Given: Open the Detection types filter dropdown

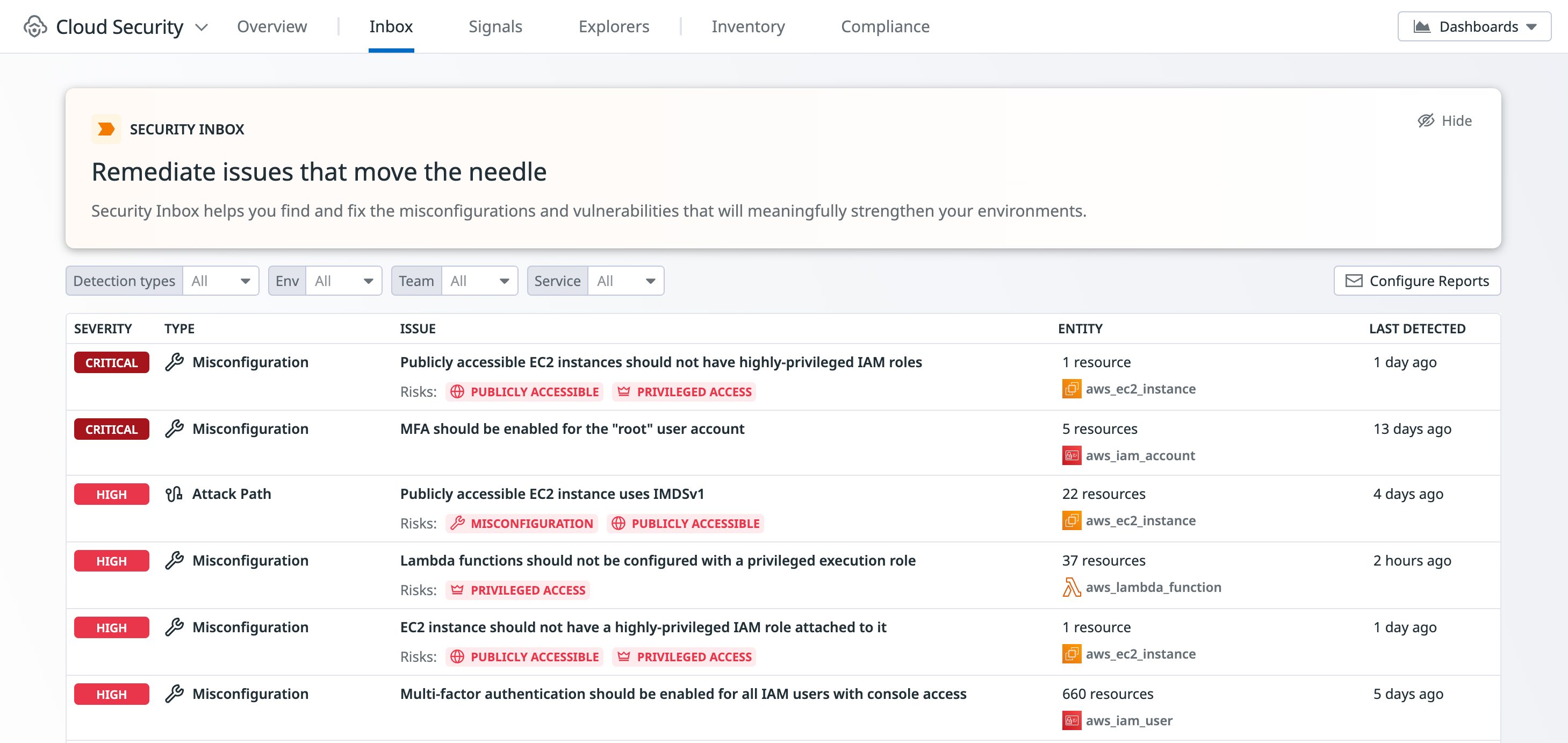Looking at the screenshot, I should pyautogui.click(x=220, y=281).
